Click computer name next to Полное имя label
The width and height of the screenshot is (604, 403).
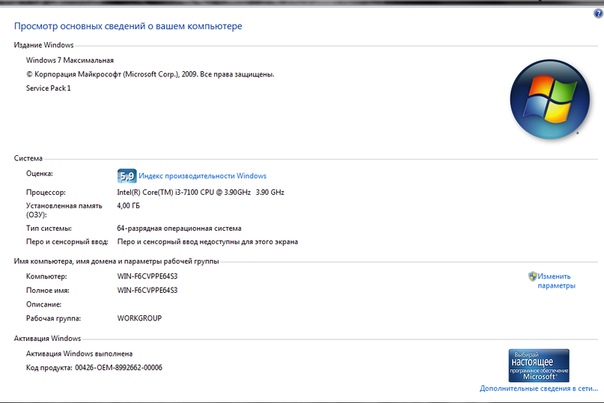[147, 290]
